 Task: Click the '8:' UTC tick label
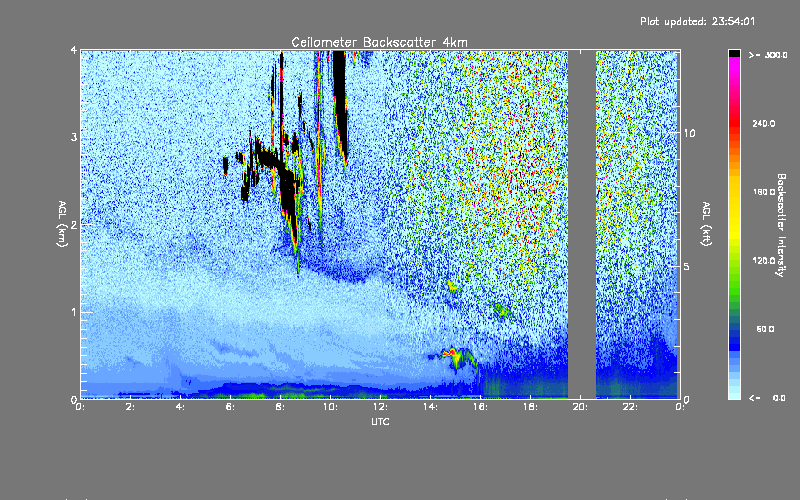click(280, 407)
